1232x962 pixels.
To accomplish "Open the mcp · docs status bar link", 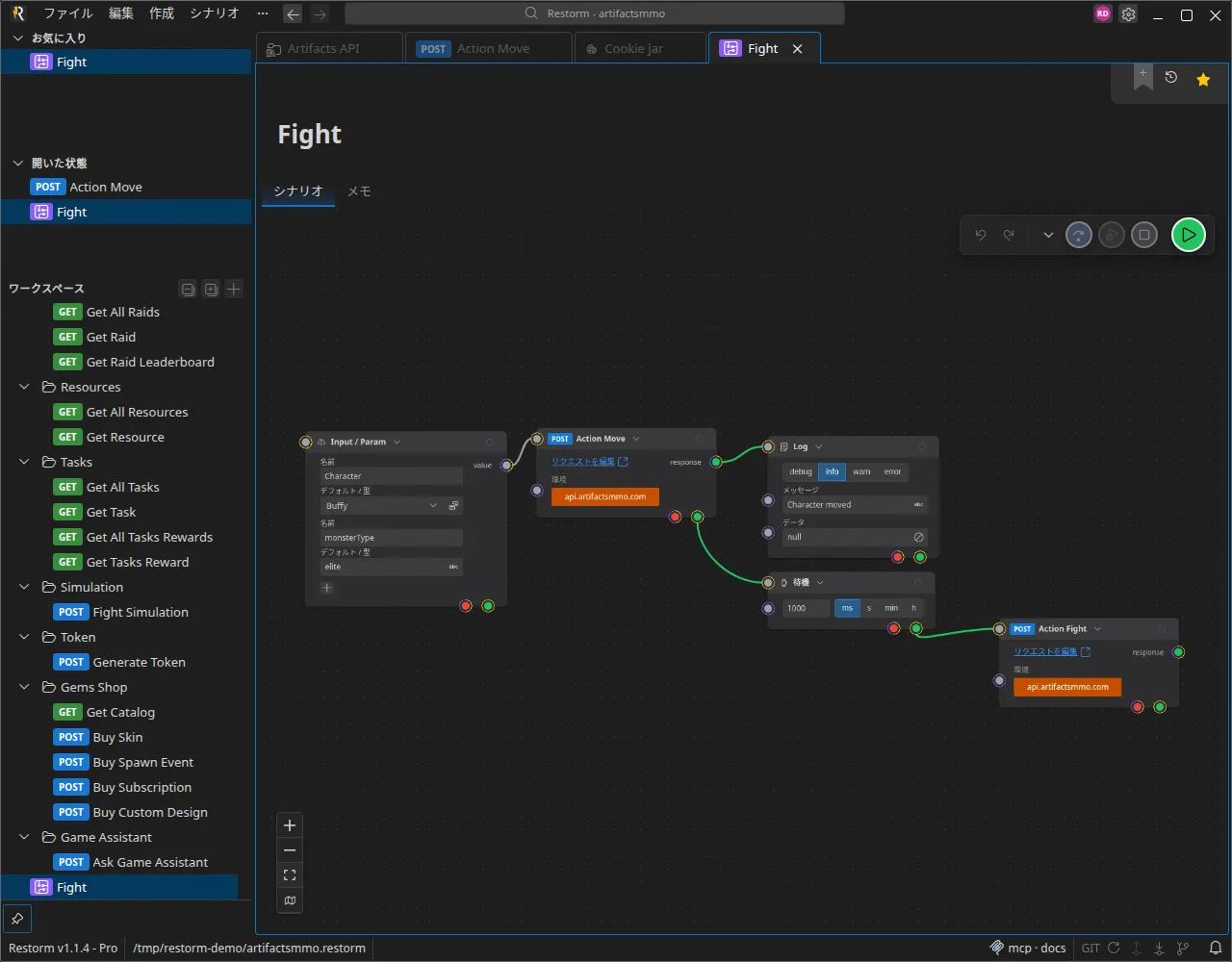I will [x=1028, y=948].
